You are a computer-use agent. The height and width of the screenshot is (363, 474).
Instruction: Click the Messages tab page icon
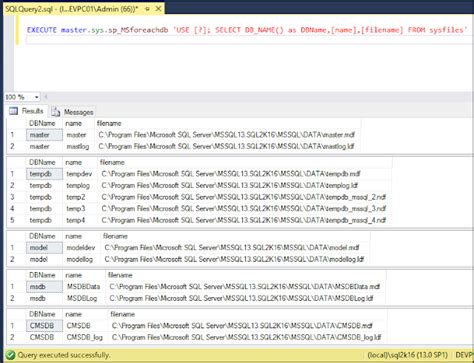pos(56,112)
